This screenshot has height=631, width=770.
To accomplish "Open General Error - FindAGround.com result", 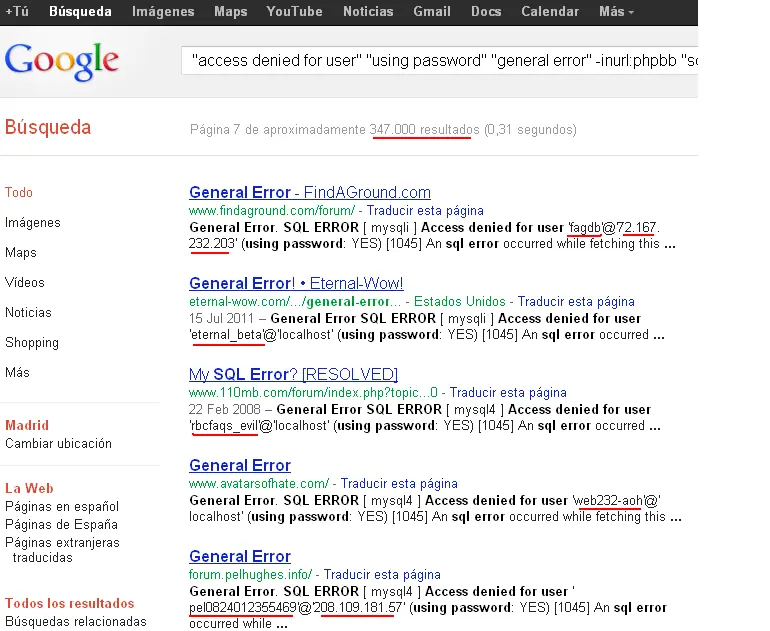I will click(310, 192).
